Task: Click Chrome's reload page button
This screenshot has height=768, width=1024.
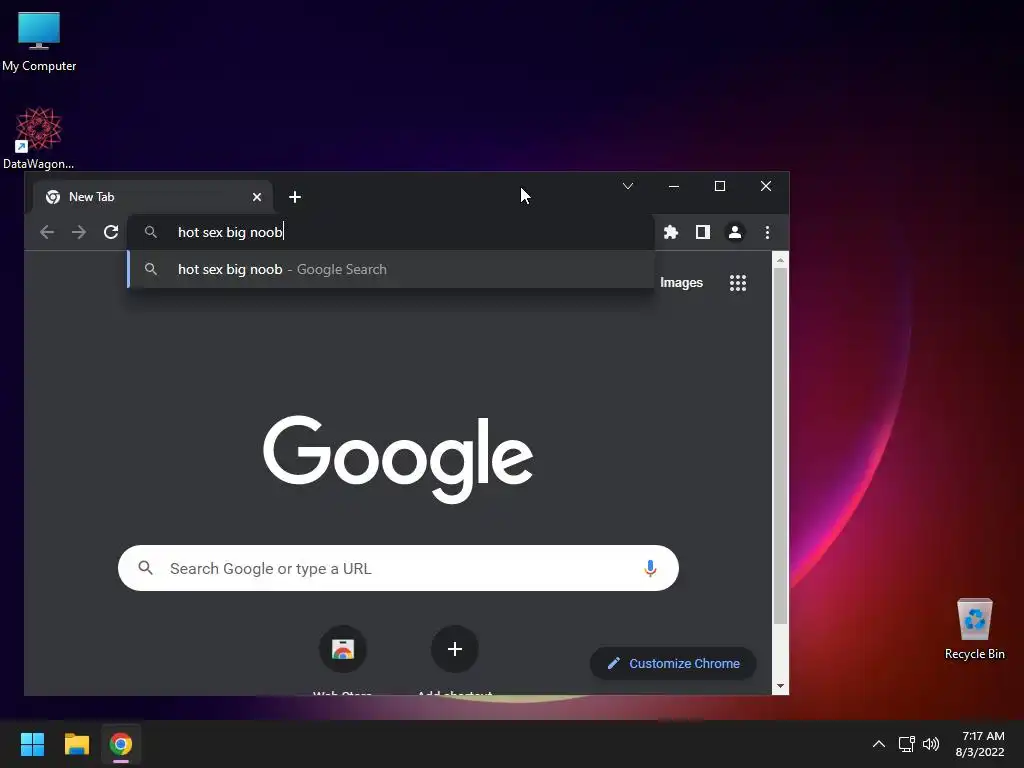Action: (x=111, y=232)
